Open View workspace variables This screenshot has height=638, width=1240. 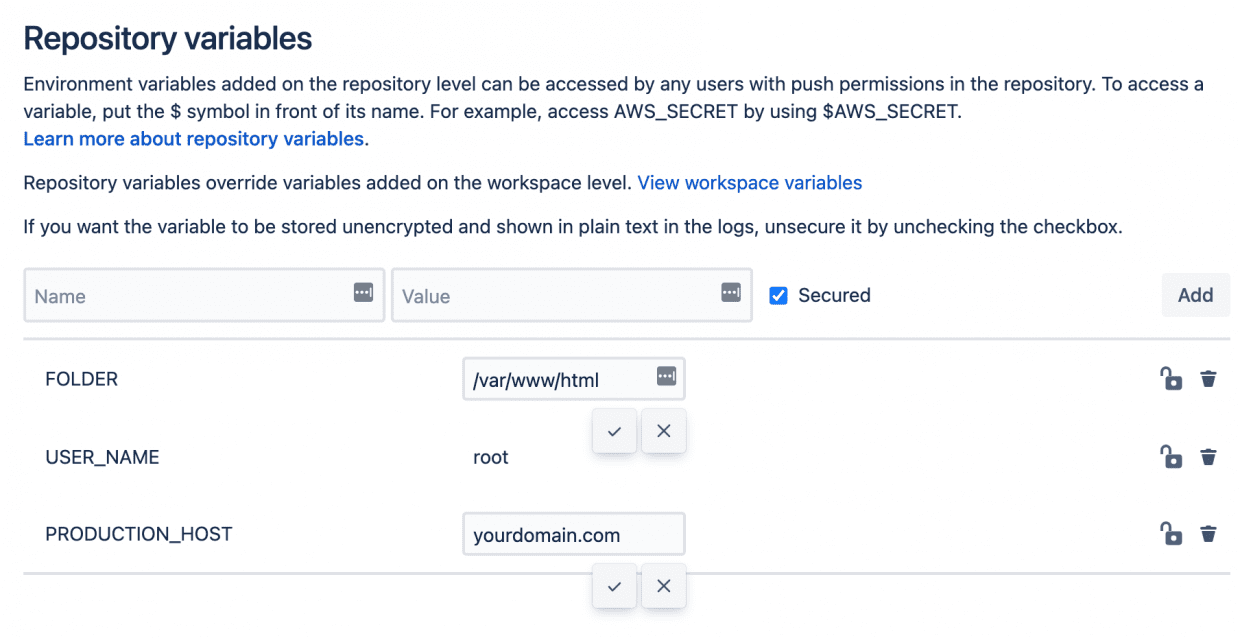click(x=749, y=182)
